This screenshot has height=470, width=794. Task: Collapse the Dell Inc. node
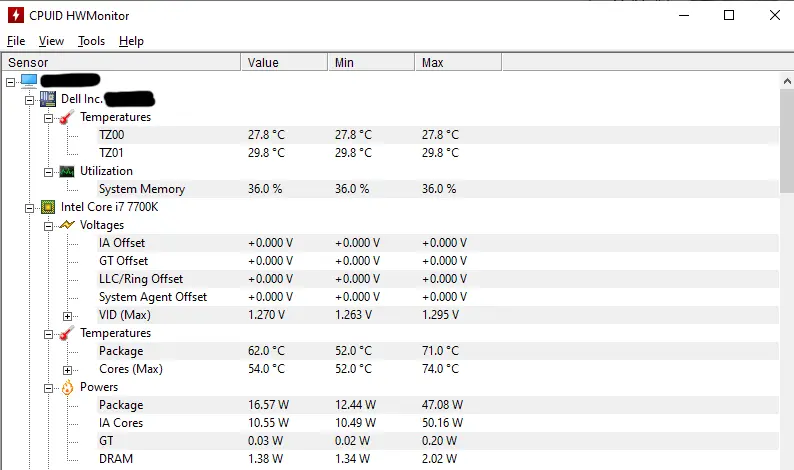pyautogui.click(x=29, y=100)
